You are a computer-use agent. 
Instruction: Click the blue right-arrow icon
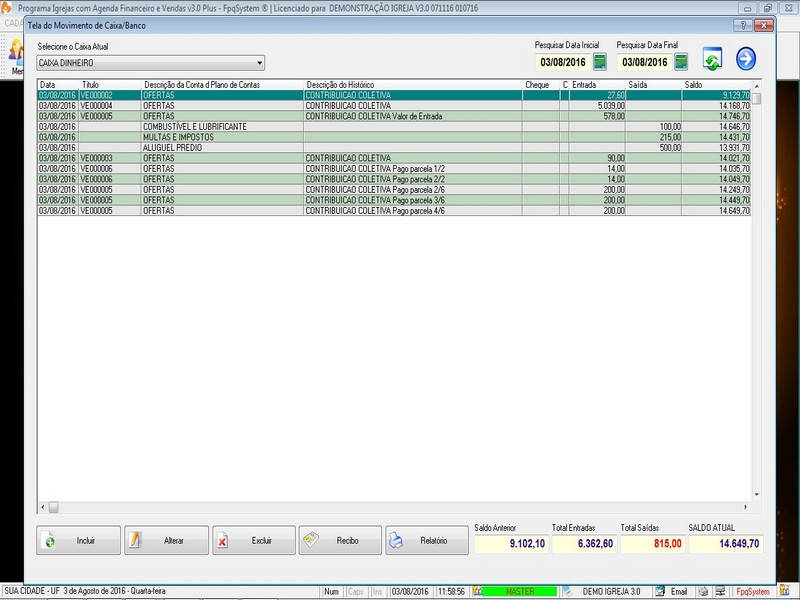745,59
